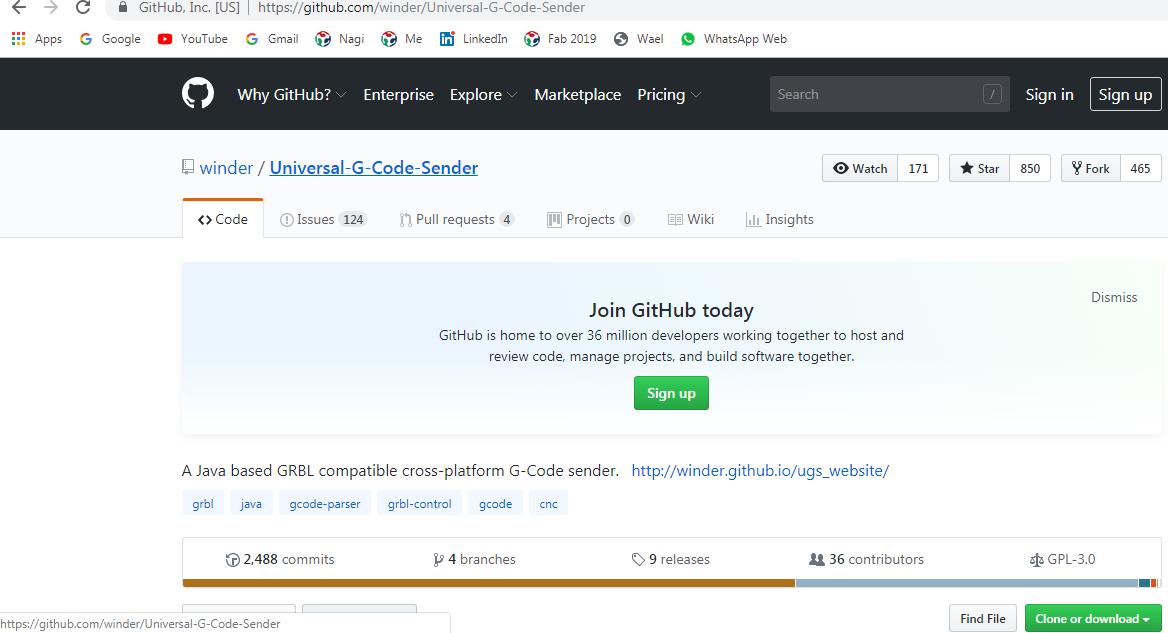Click the grbl topic tag

pos(203,503)
